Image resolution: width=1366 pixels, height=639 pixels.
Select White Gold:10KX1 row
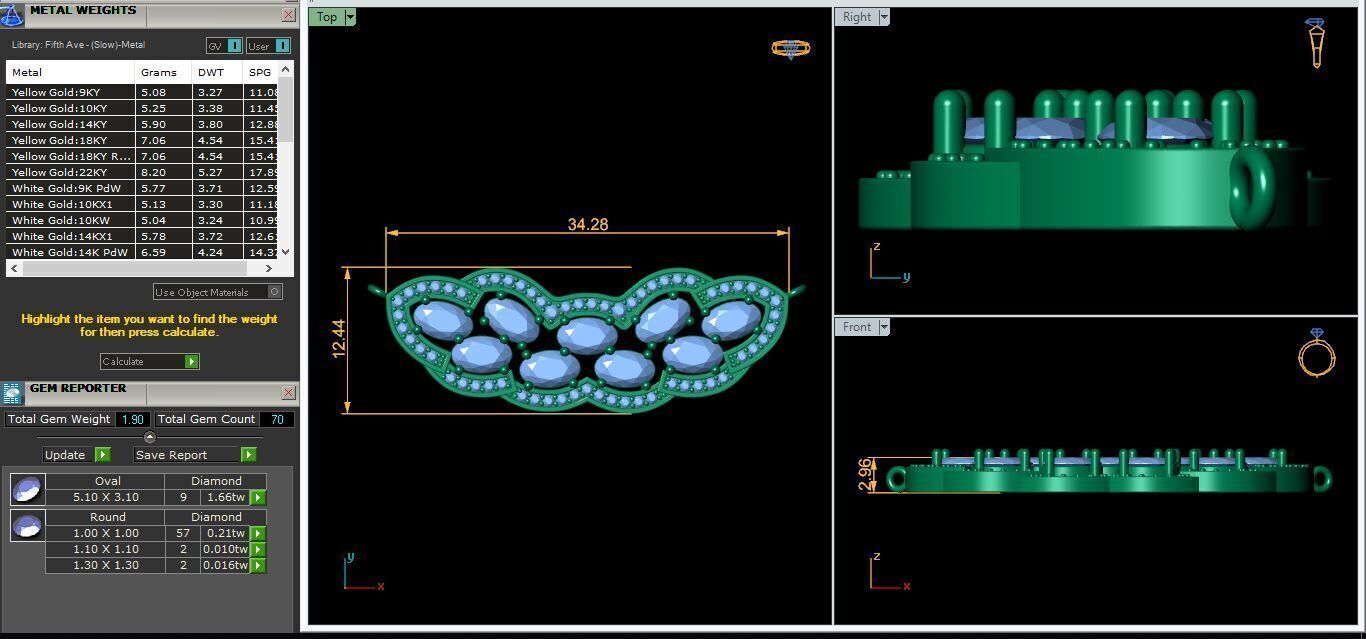142,204
